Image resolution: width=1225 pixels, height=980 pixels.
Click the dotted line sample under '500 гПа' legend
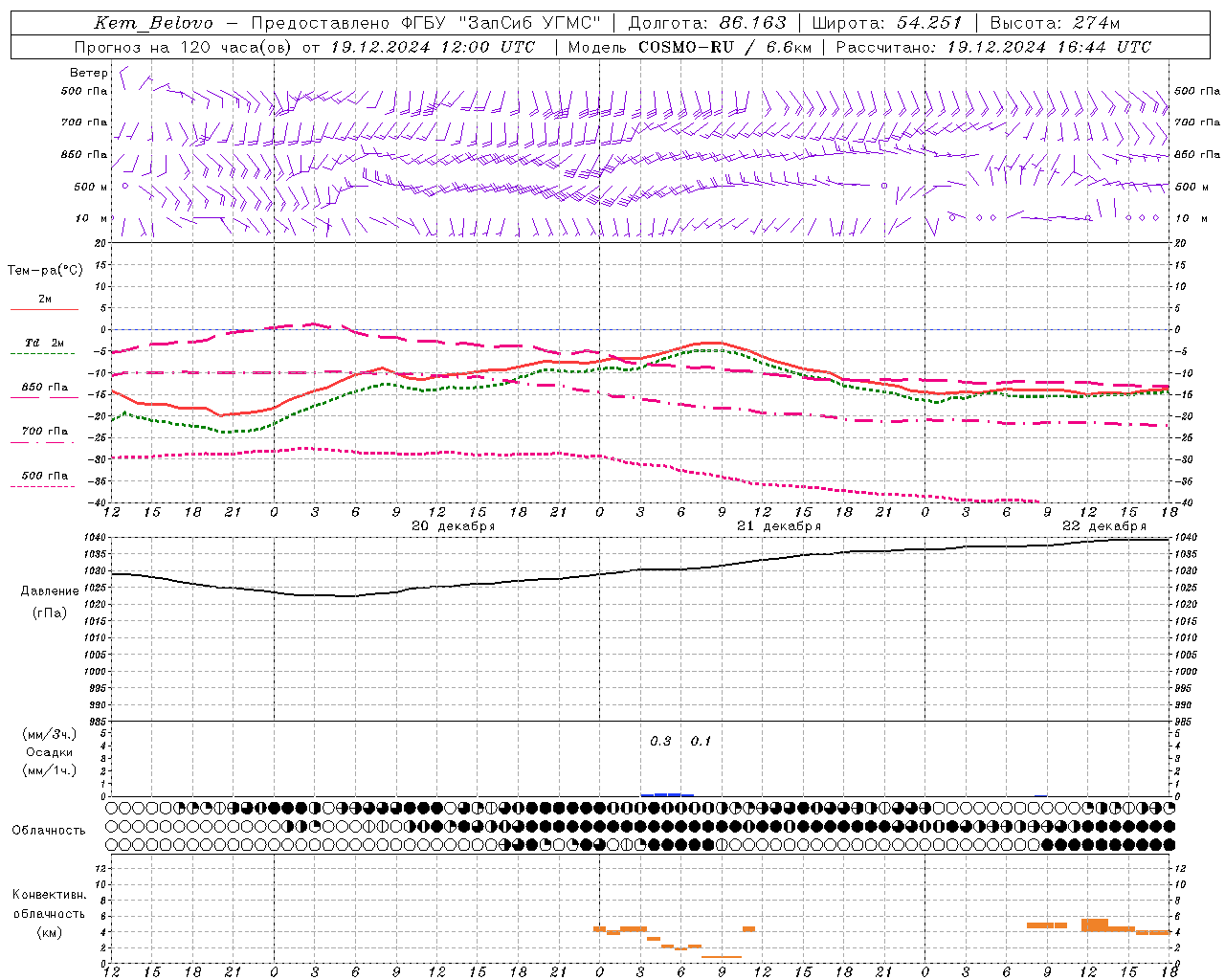coord(43,487)
